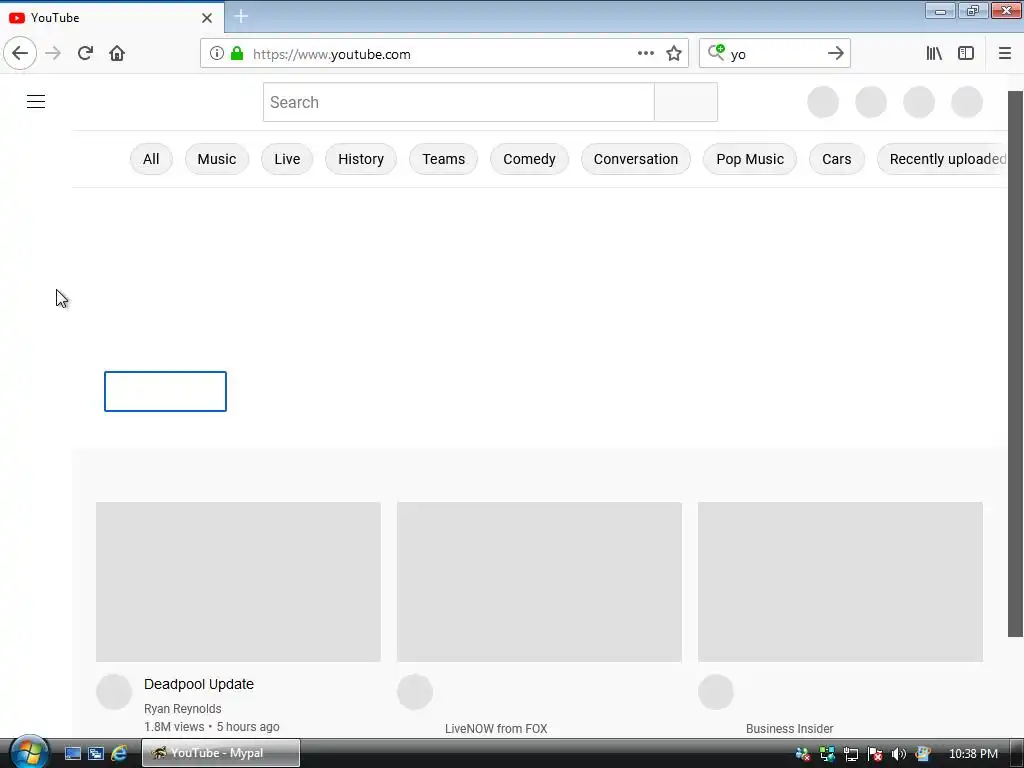Open the browser hamburger application menu
Image resolution: width=1024 pixels, height=768 pixels.
click(x=1004, y=54)
